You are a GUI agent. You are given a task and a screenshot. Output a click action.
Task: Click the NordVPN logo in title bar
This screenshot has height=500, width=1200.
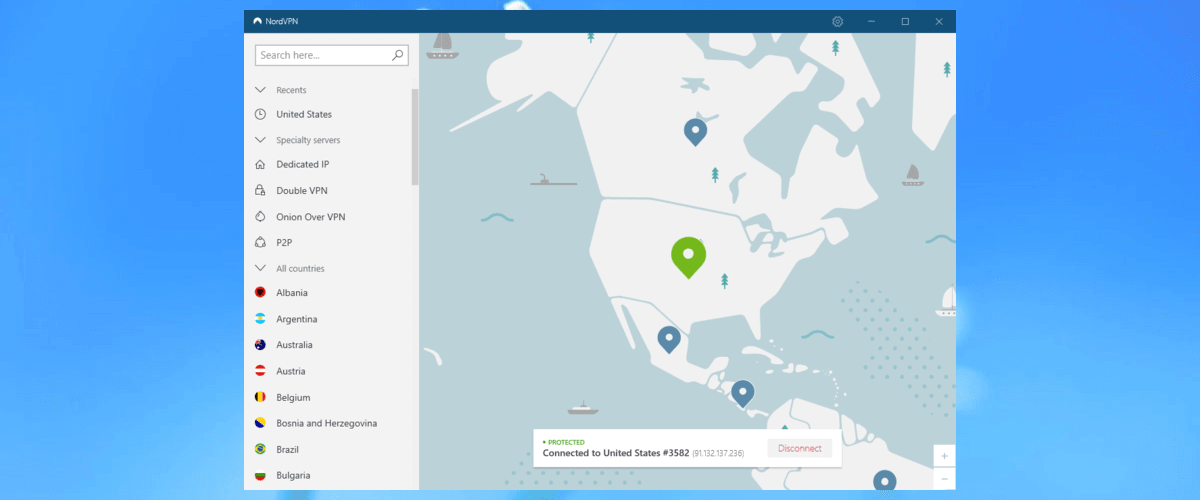click(x=258, y=21)
